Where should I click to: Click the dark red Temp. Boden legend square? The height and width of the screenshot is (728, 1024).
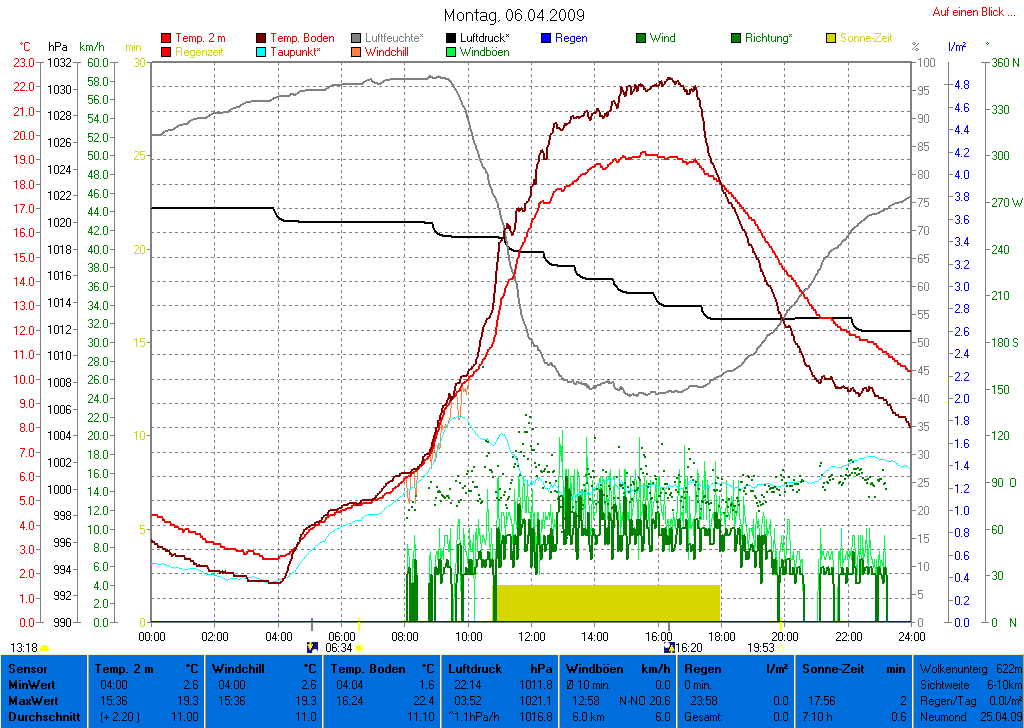point(261,38)
